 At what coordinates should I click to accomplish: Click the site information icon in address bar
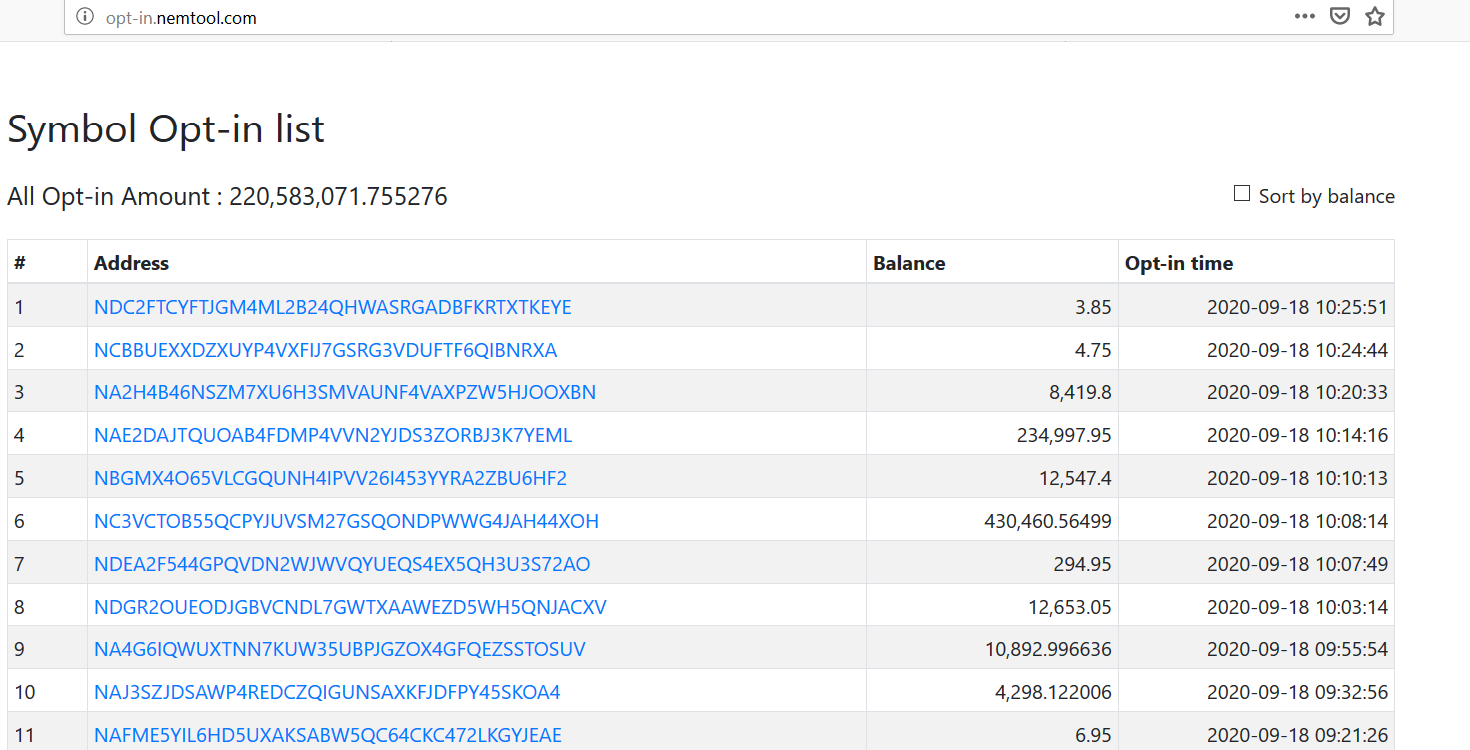point(85,17)
